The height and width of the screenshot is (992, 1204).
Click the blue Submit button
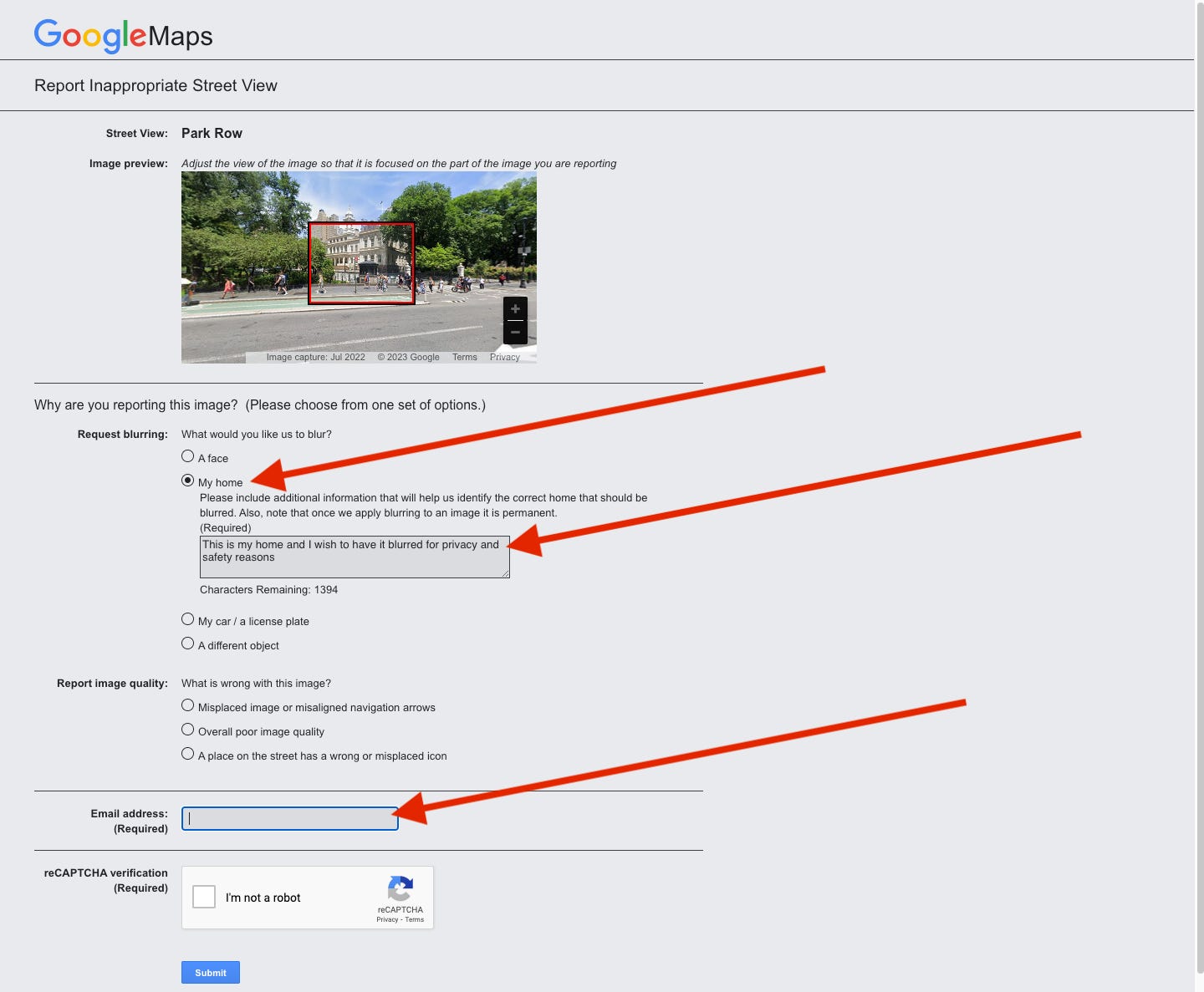tap(211, 972)
